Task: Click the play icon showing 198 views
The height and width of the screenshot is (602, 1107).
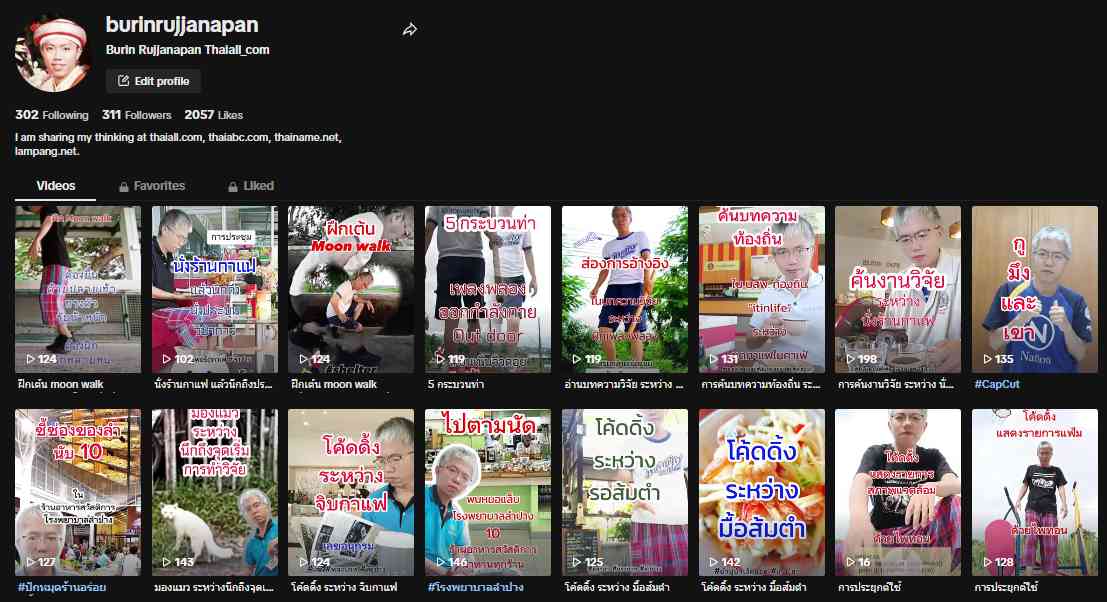Action: point(849,359)
